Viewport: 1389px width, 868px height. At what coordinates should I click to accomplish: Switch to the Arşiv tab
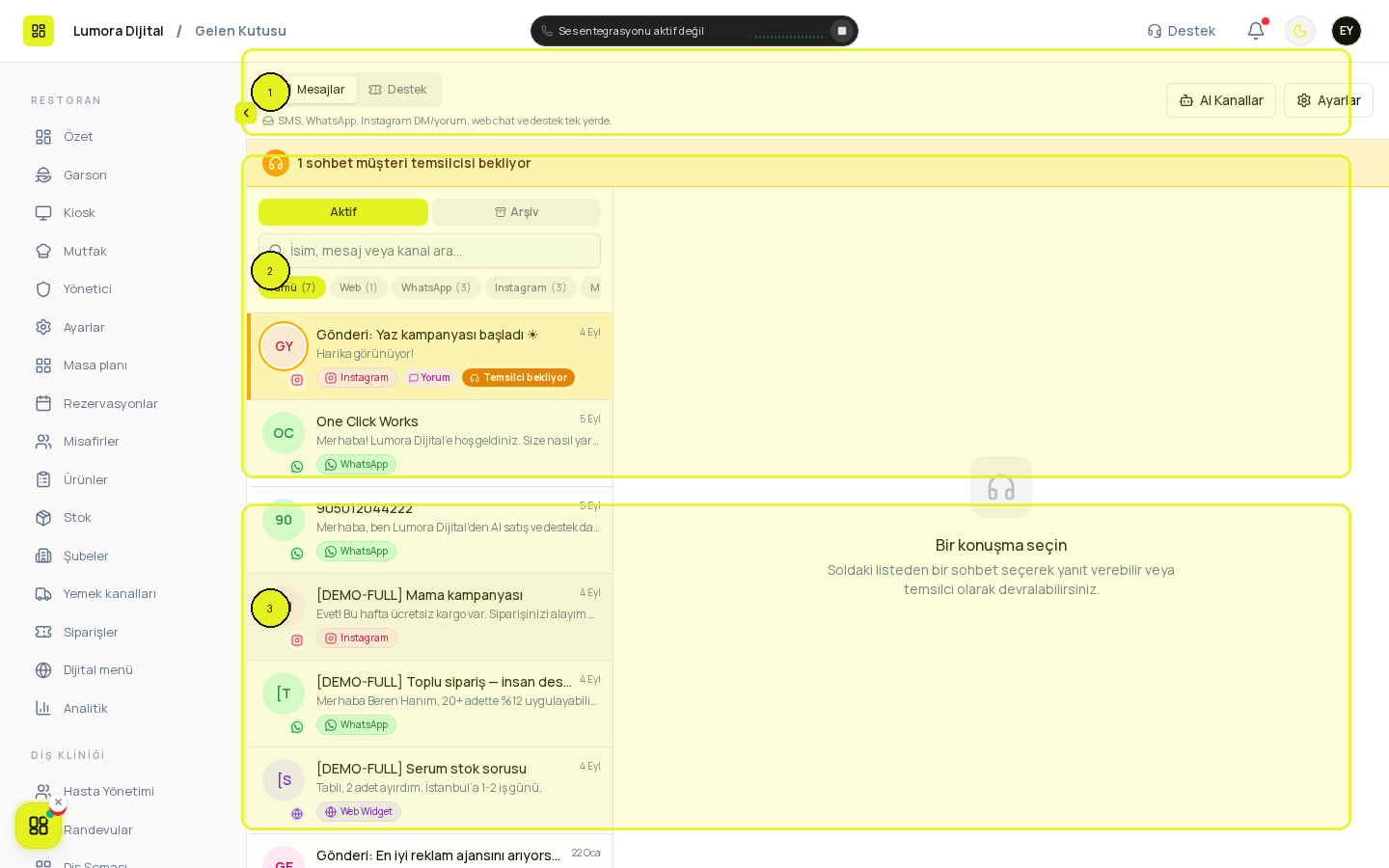coord(516,212)
